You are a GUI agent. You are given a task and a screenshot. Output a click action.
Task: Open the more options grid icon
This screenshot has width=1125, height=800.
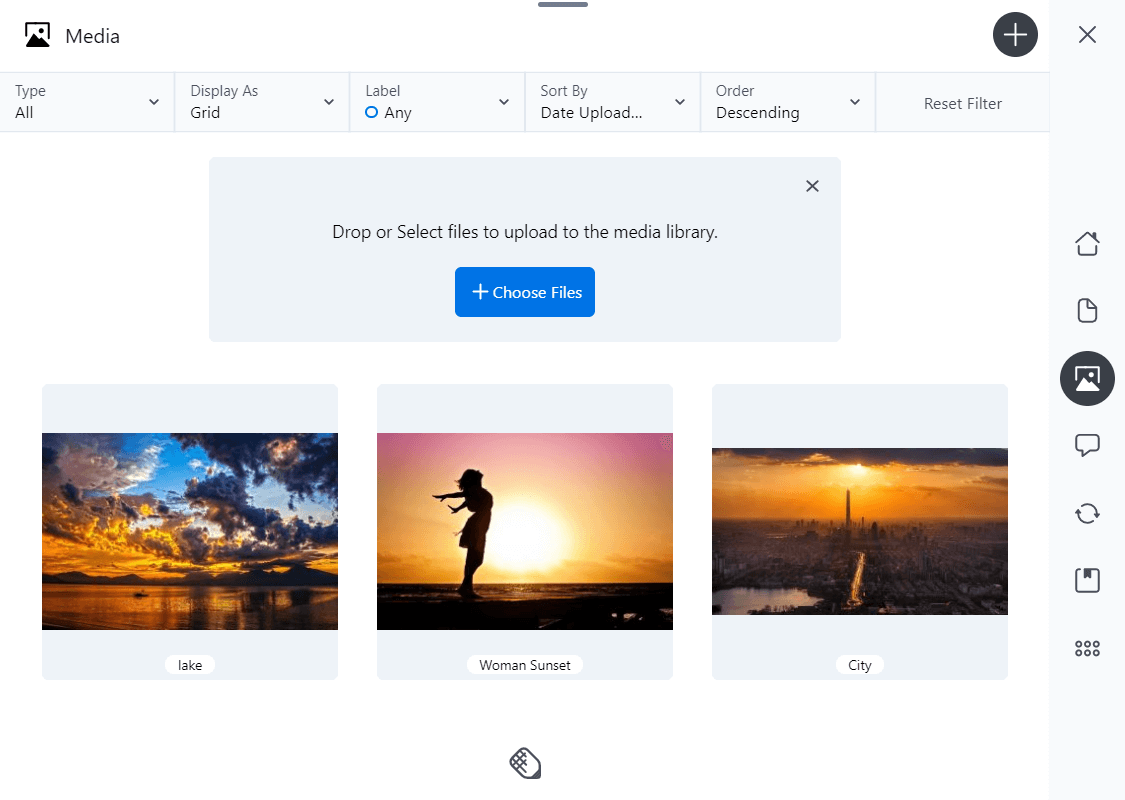click(x=1087, y=647)
